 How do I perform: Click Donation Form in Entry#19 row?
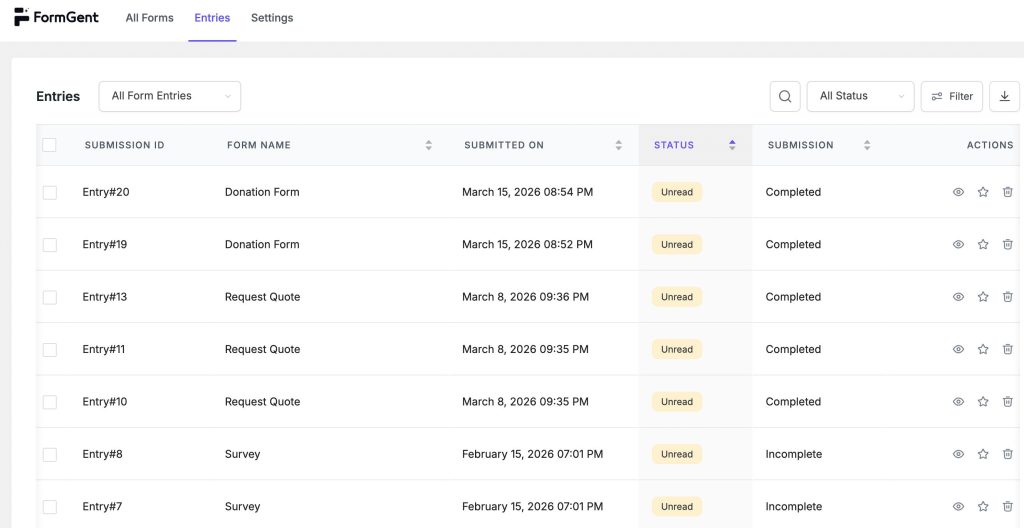coord(262,244)
